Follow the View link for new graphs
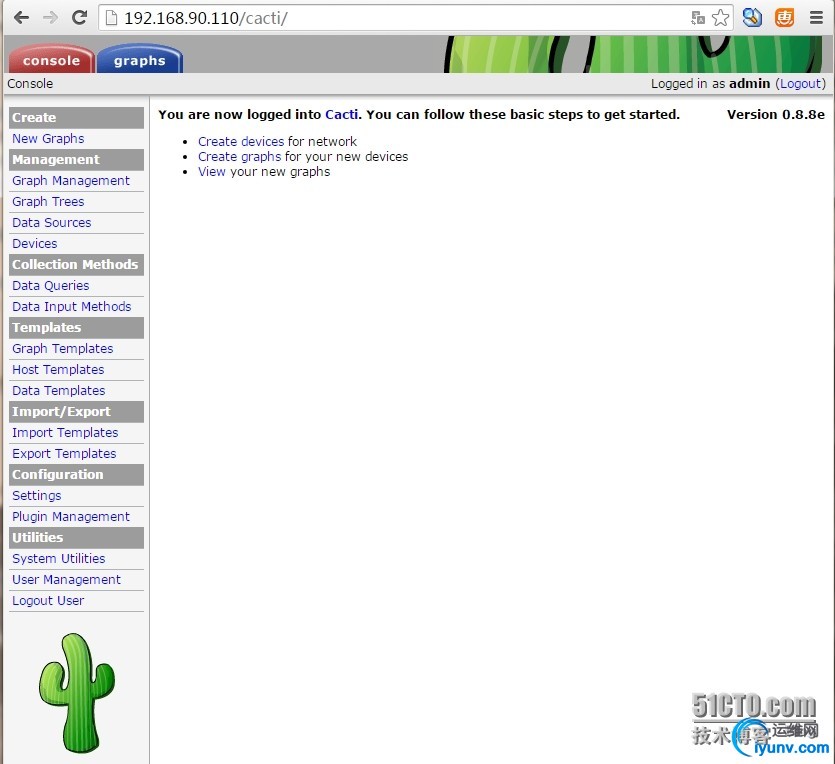 212,171
